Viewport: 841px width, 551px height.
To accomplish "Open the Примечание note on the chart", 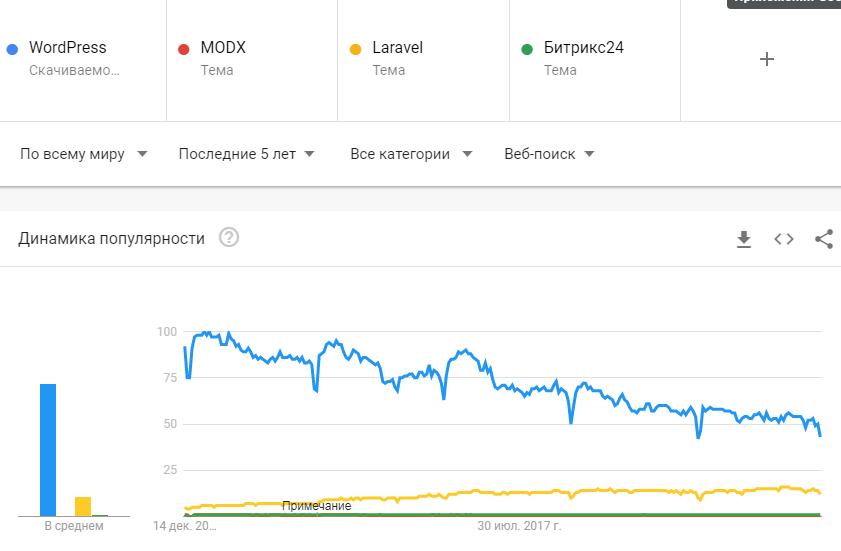I will point(316,505).
